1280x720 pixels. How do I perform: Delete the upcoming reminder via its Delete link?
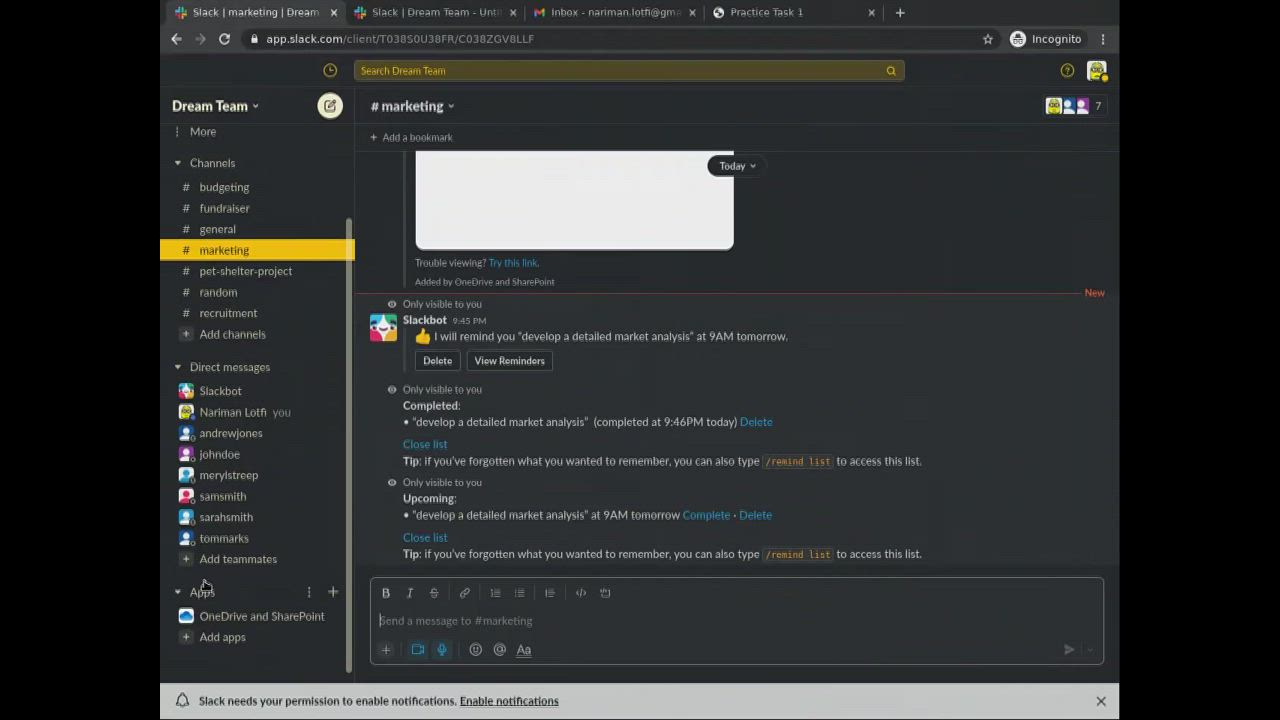tap(755, 515)
